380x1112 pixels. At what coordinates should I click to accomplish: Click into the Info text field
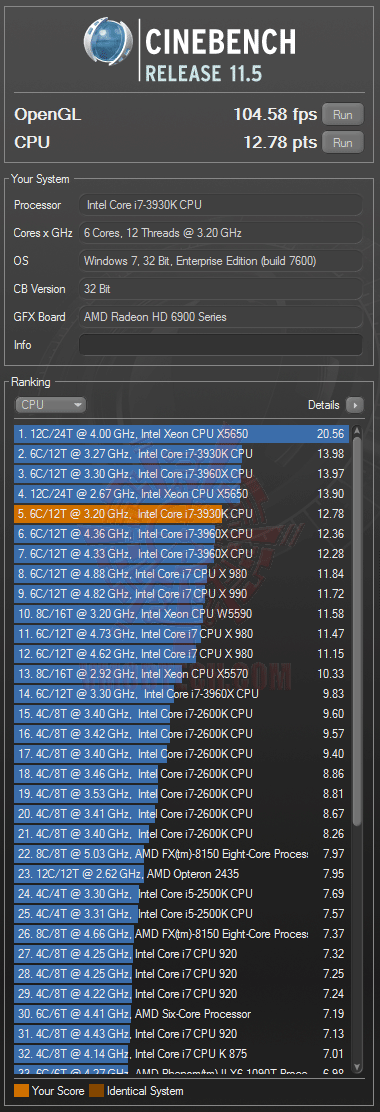220,345
